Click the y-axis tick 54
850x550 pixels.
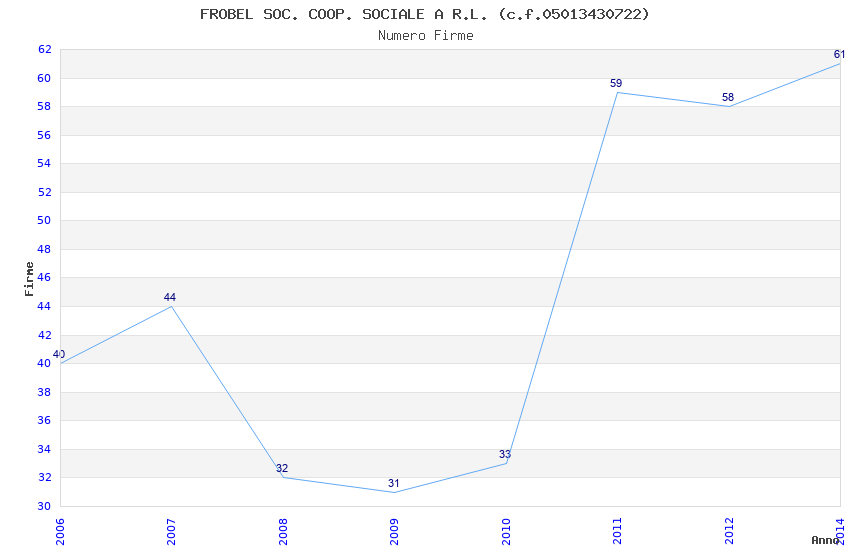(x=44, y=163)
